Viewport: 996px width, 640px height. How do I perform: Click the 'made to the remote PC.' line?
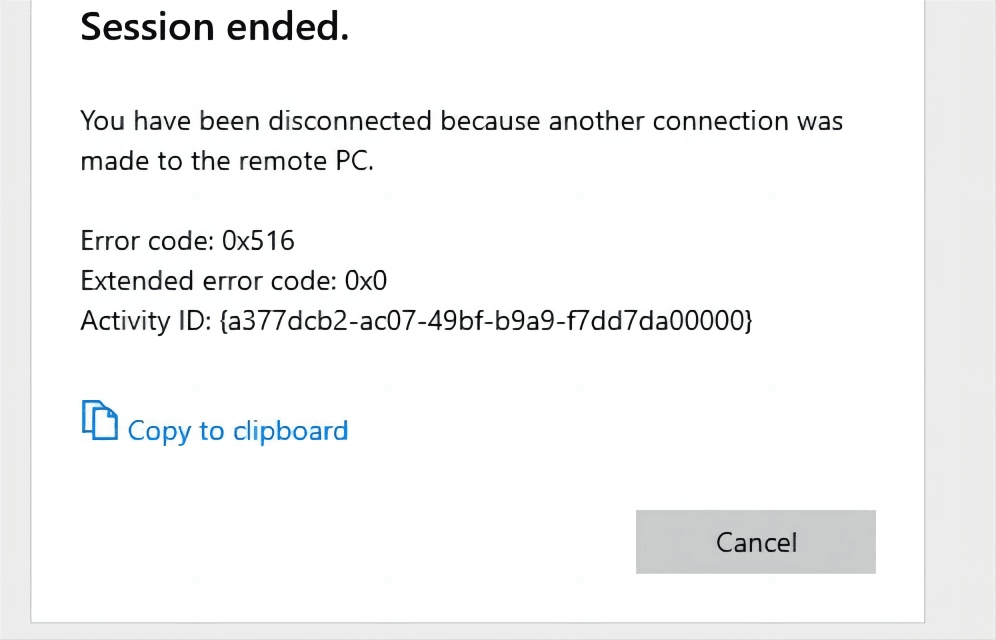pyautogui.click(x=226, y=160)
